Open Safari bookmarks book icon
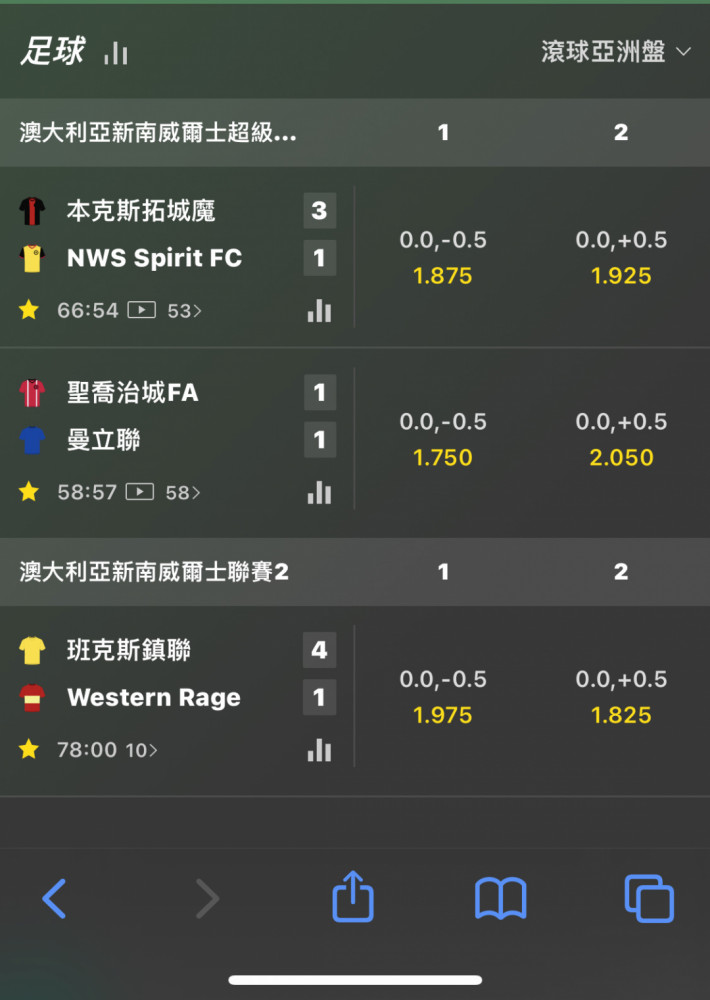The height and width of the screenshot is (1000, 710). pyautogui.click(x=501, y=898)
